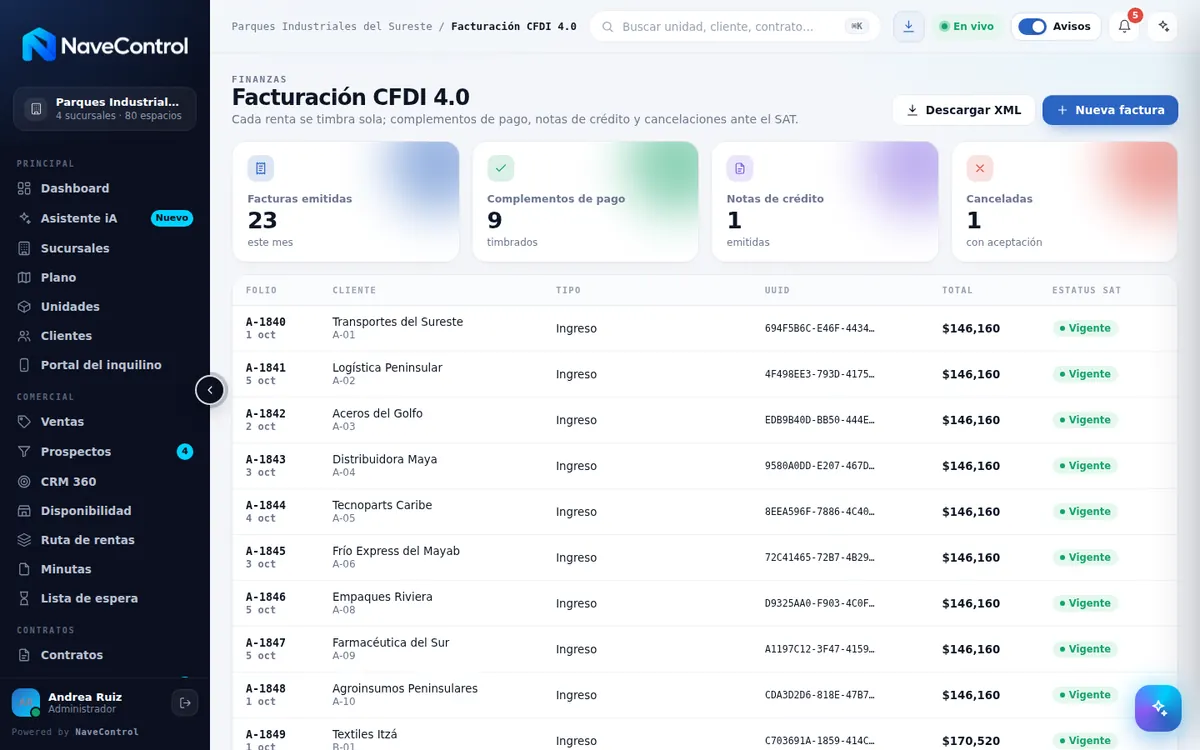The width and height of the screenshot is (1200, 750).
Task: Click the FOLIO column header
Action: (x=261, y=290)
